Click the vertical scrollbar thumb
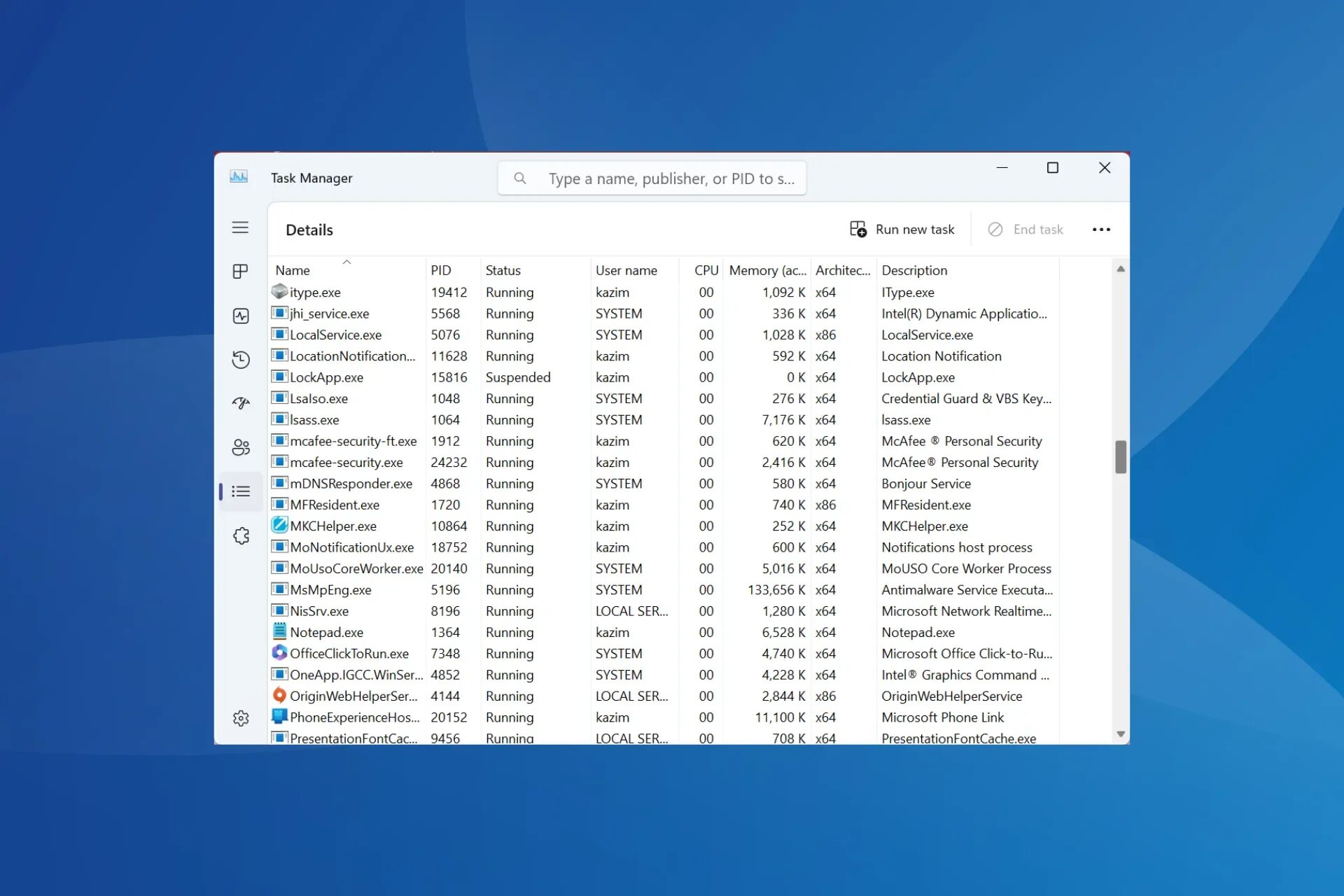The image size is (1344, 896). tap(1121, 457)
